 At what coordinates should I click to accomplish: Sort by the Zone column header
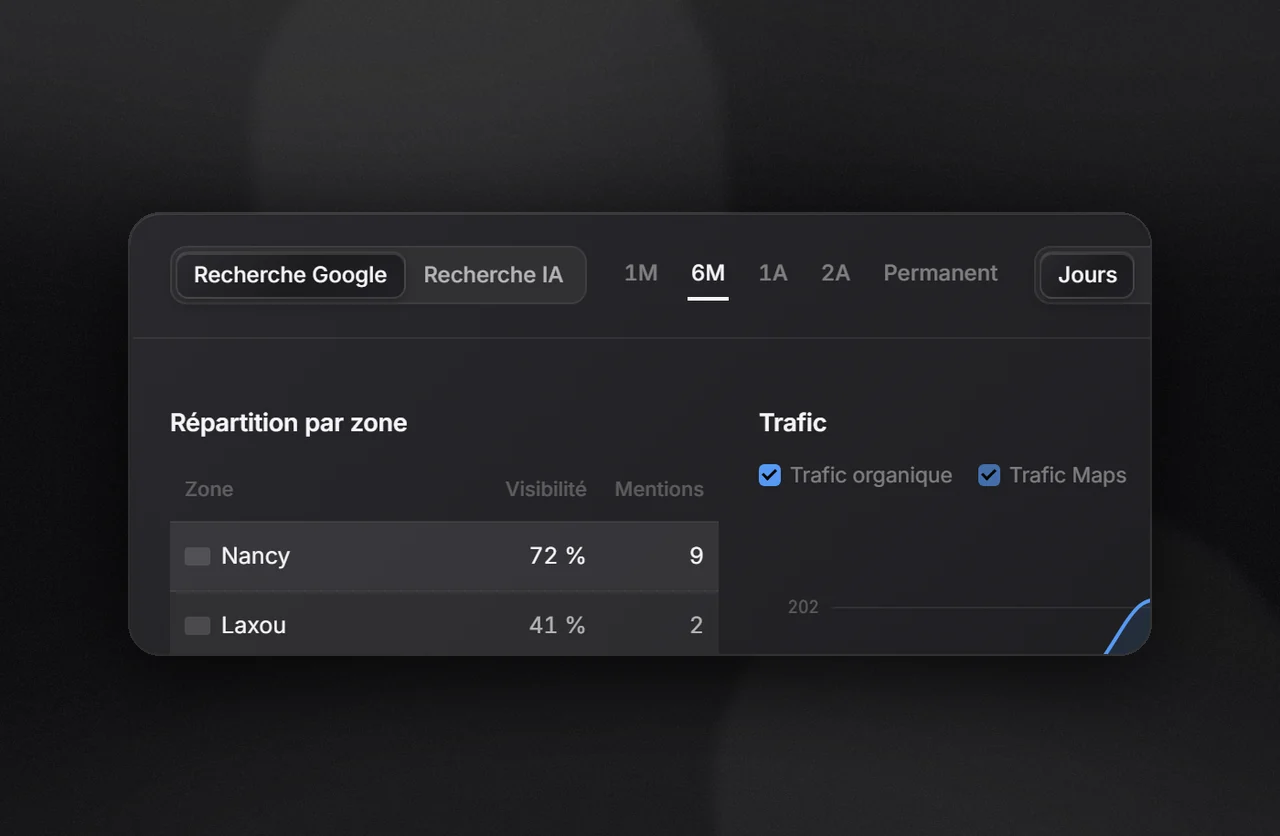209,489
